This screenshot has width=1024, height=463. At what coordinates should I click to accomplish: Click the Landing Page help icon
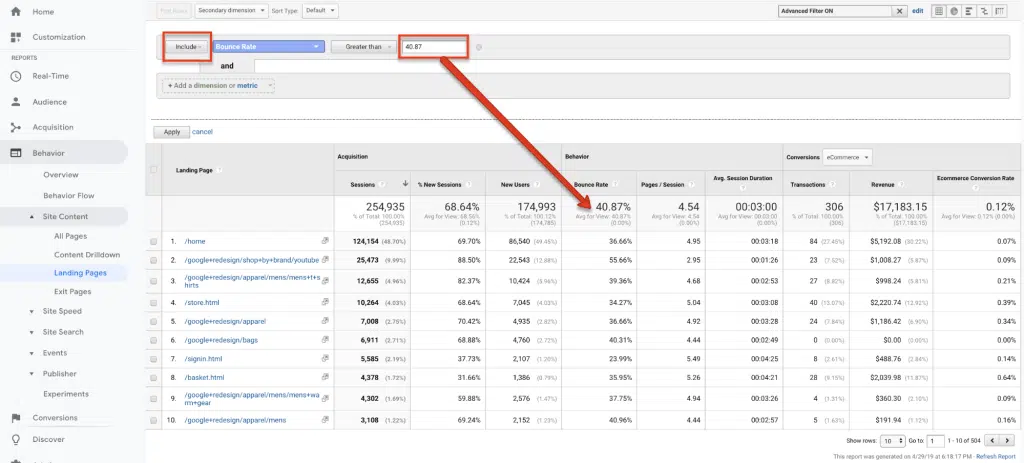(219, 170)
